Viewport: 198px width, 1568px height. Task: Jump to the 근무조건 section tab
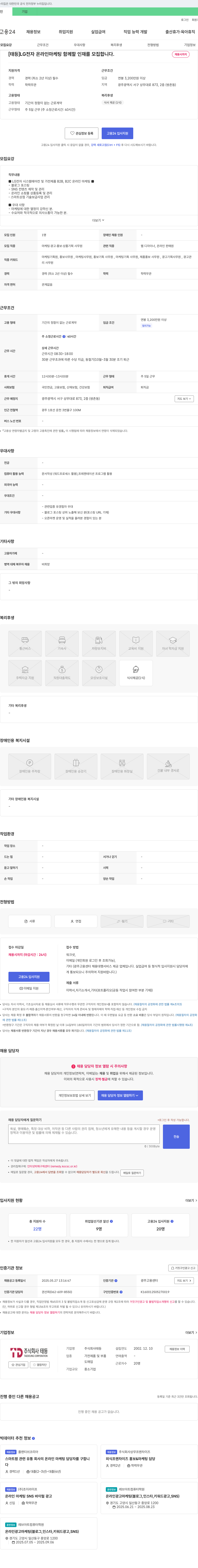coord(42,45)
